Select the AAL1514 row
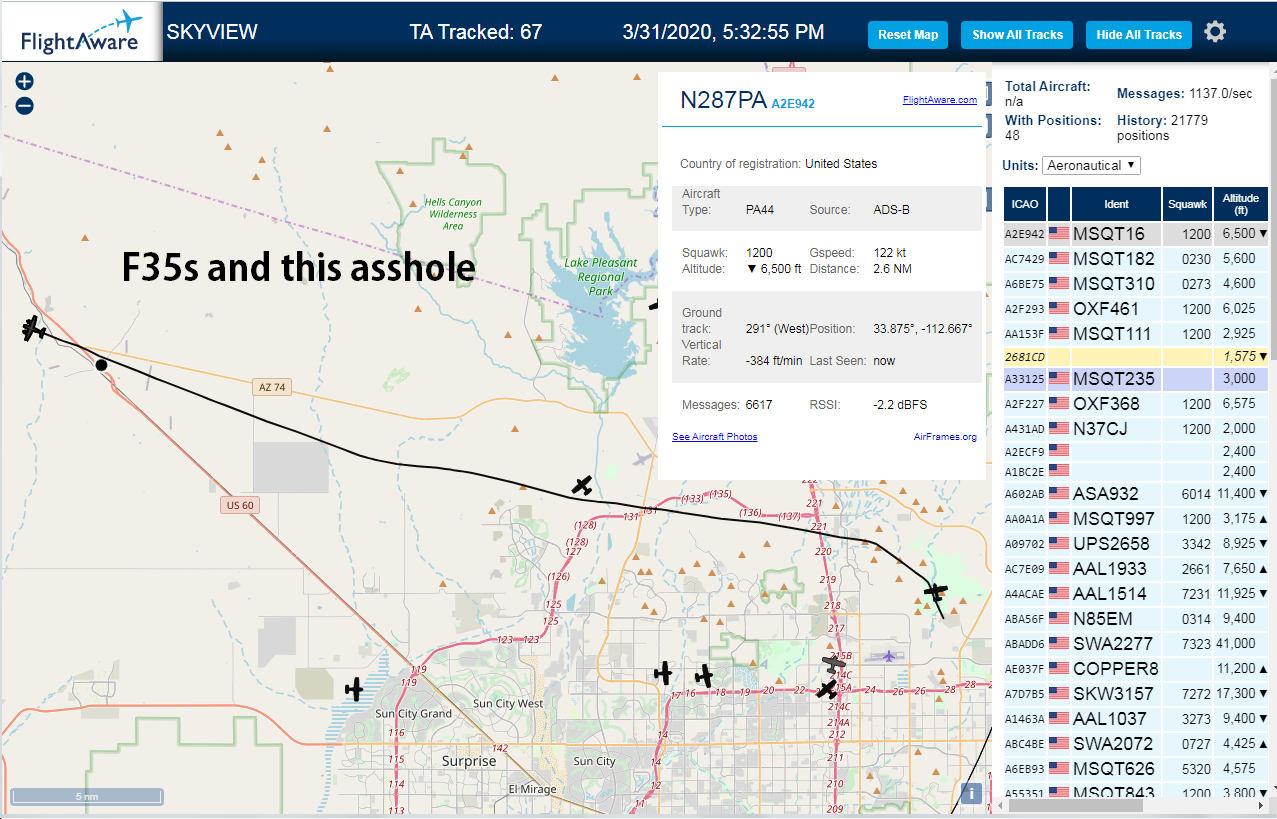Screen dimensions: 1277x819 pos(1135,594)
